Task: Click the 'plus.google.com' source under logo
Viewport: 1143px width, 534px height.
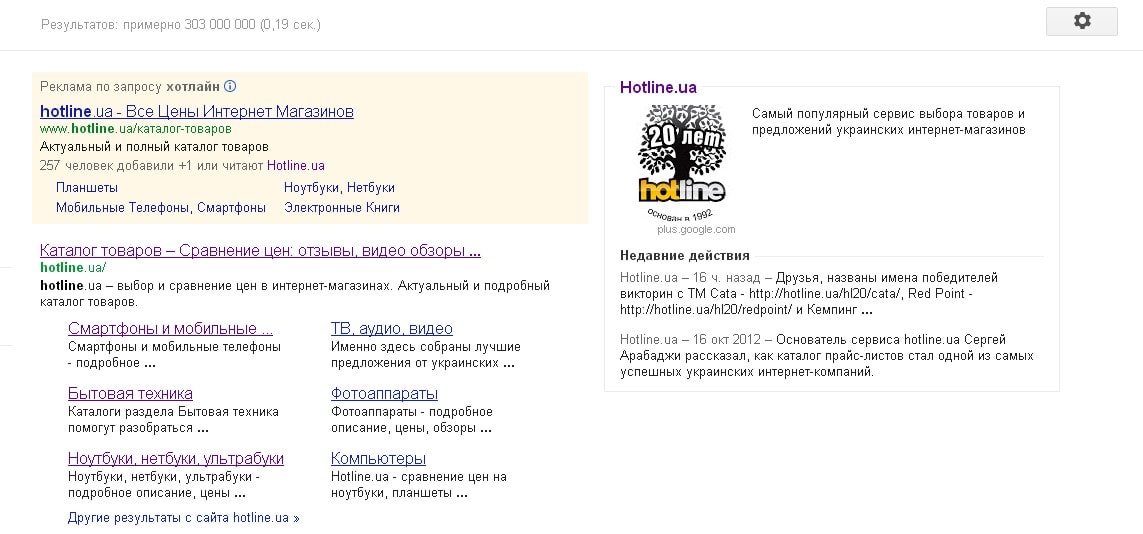Action: point(696,230)
